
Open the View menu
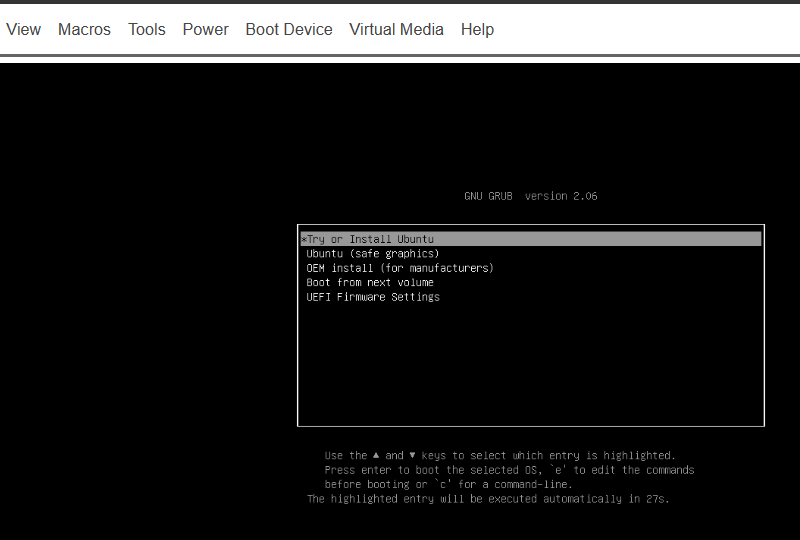(x=23, y=29)
